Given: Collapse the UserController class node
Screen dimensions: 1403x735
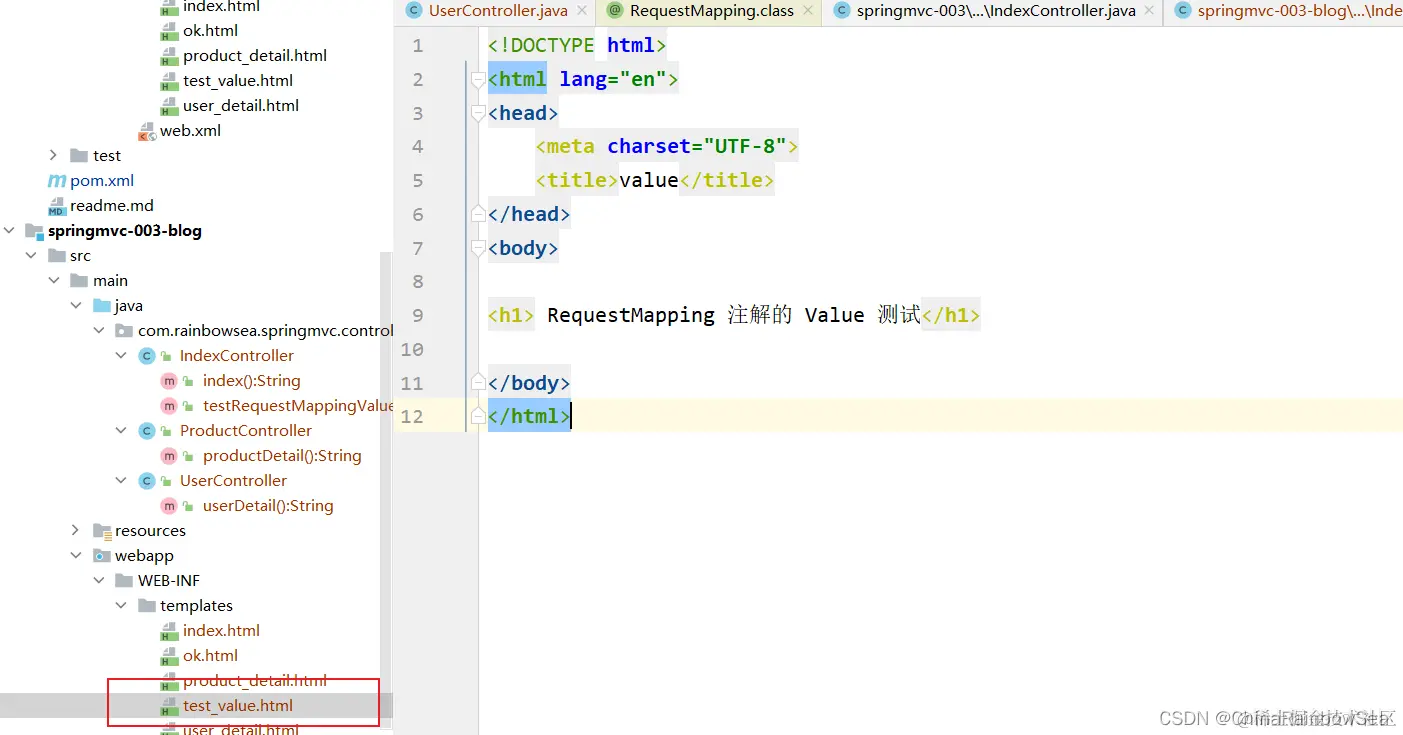Looking at the screenshot, I should click(x=121, y=480).
